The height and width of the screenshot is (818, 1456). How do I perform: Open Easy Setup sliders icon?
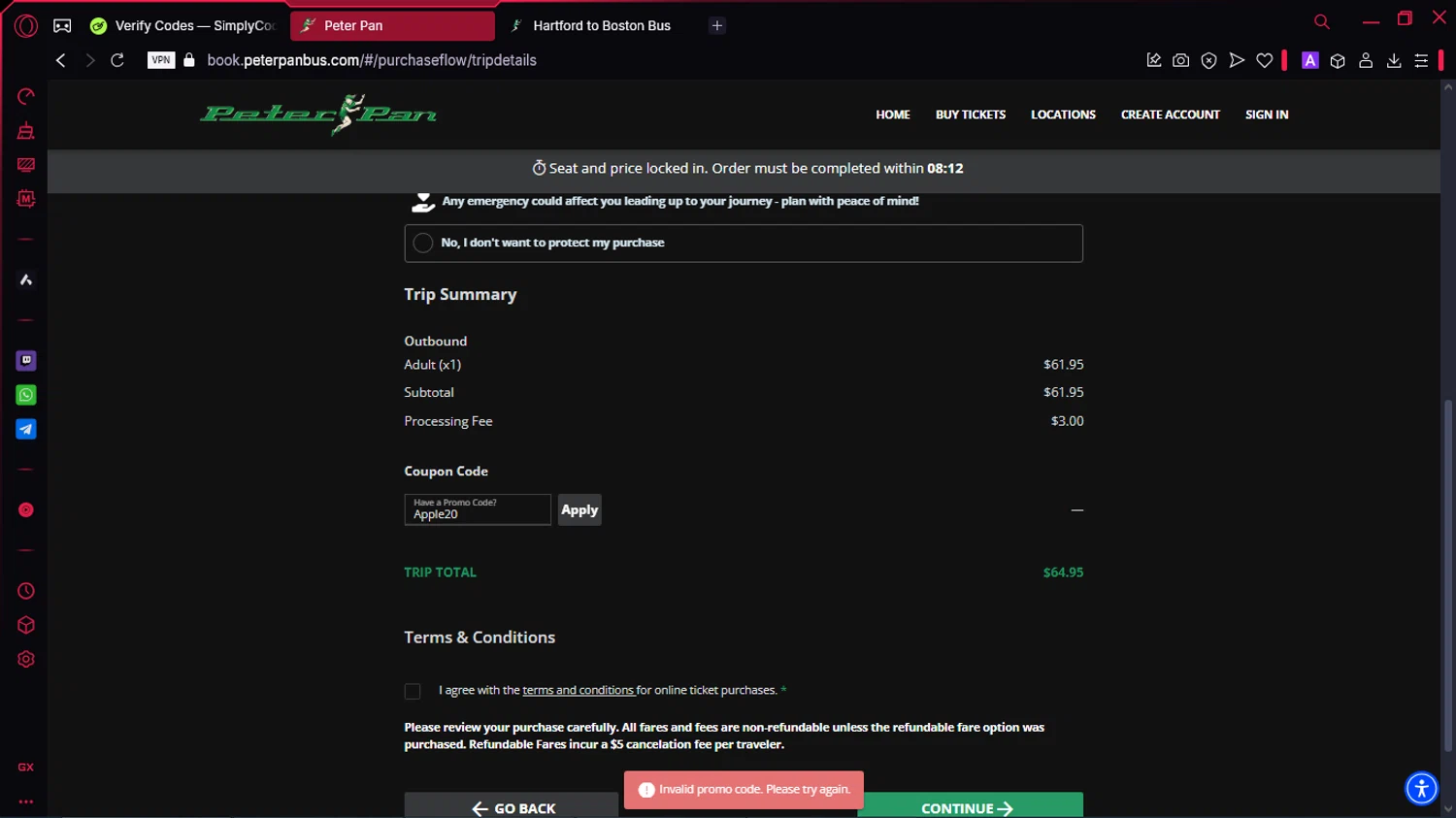click(x=1421, y=60)
